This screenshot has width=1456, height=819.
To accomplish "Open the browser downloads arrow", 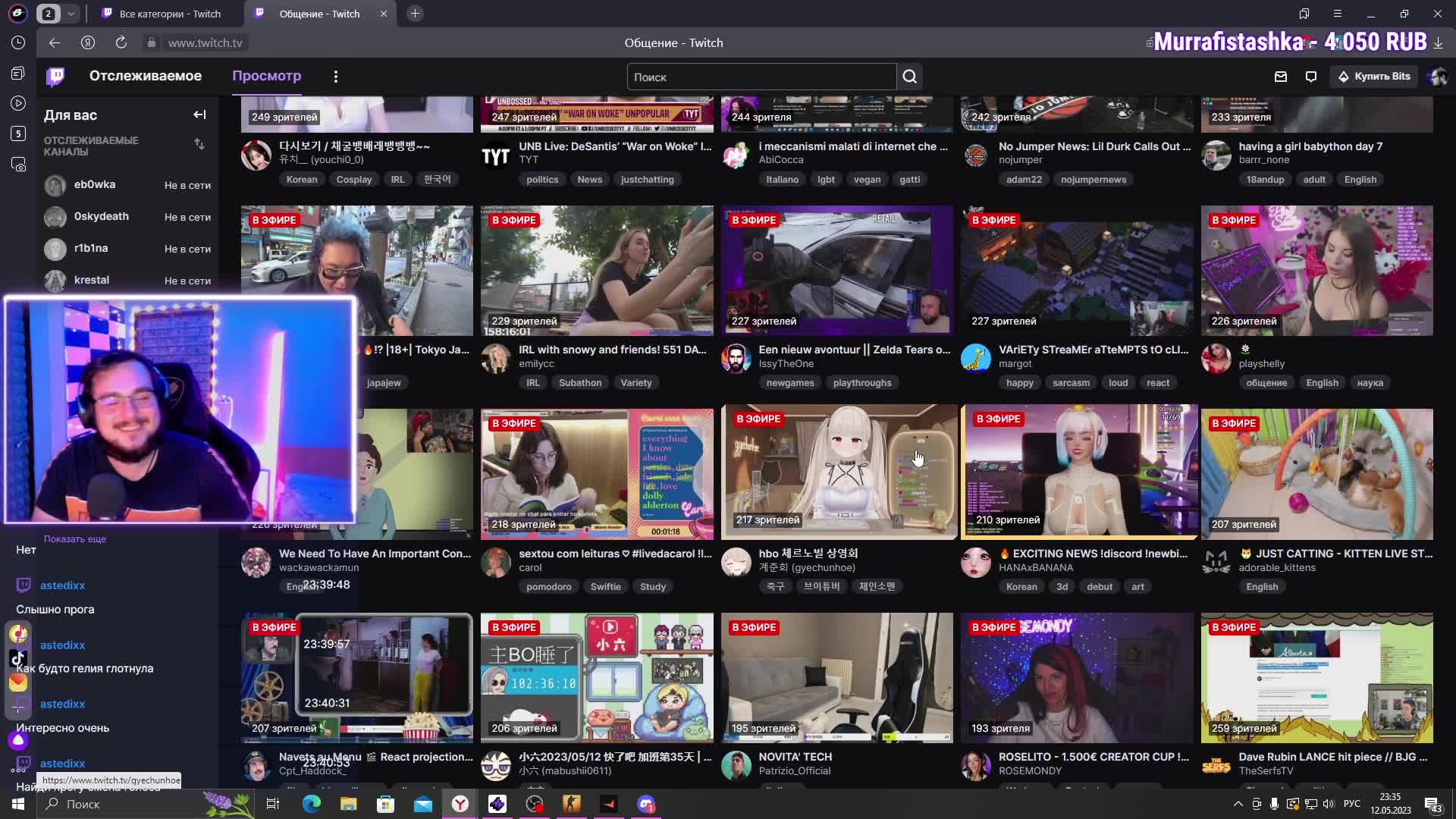I will click(1439, 42).
